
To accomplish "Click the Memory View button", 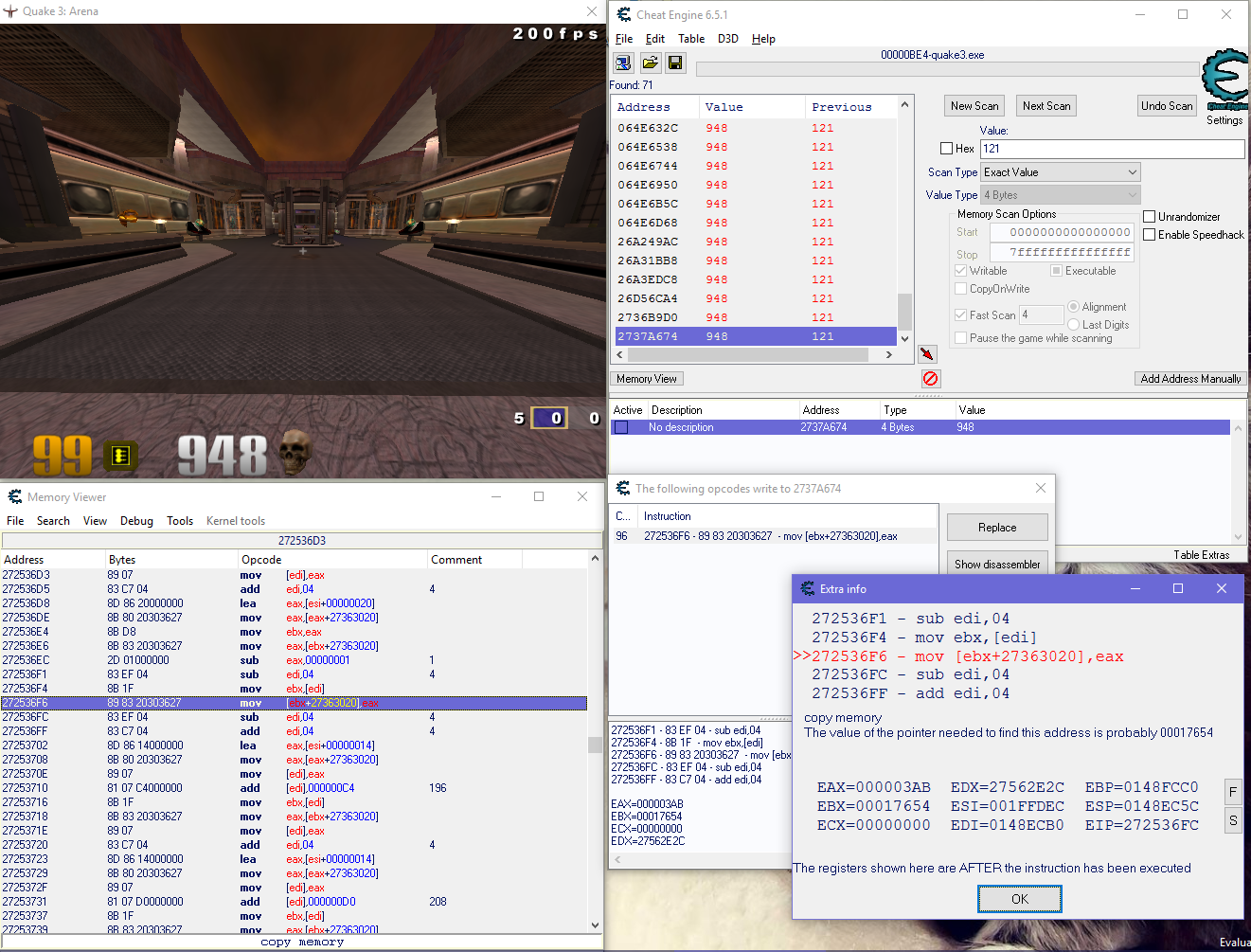I will [x=647, y=379].
